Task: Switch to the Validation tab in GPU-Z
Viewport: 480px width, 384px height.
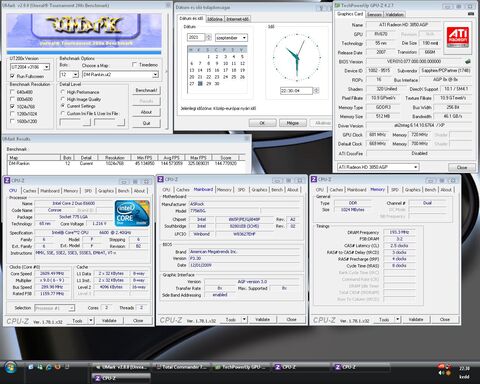Action: click(394, 14)
